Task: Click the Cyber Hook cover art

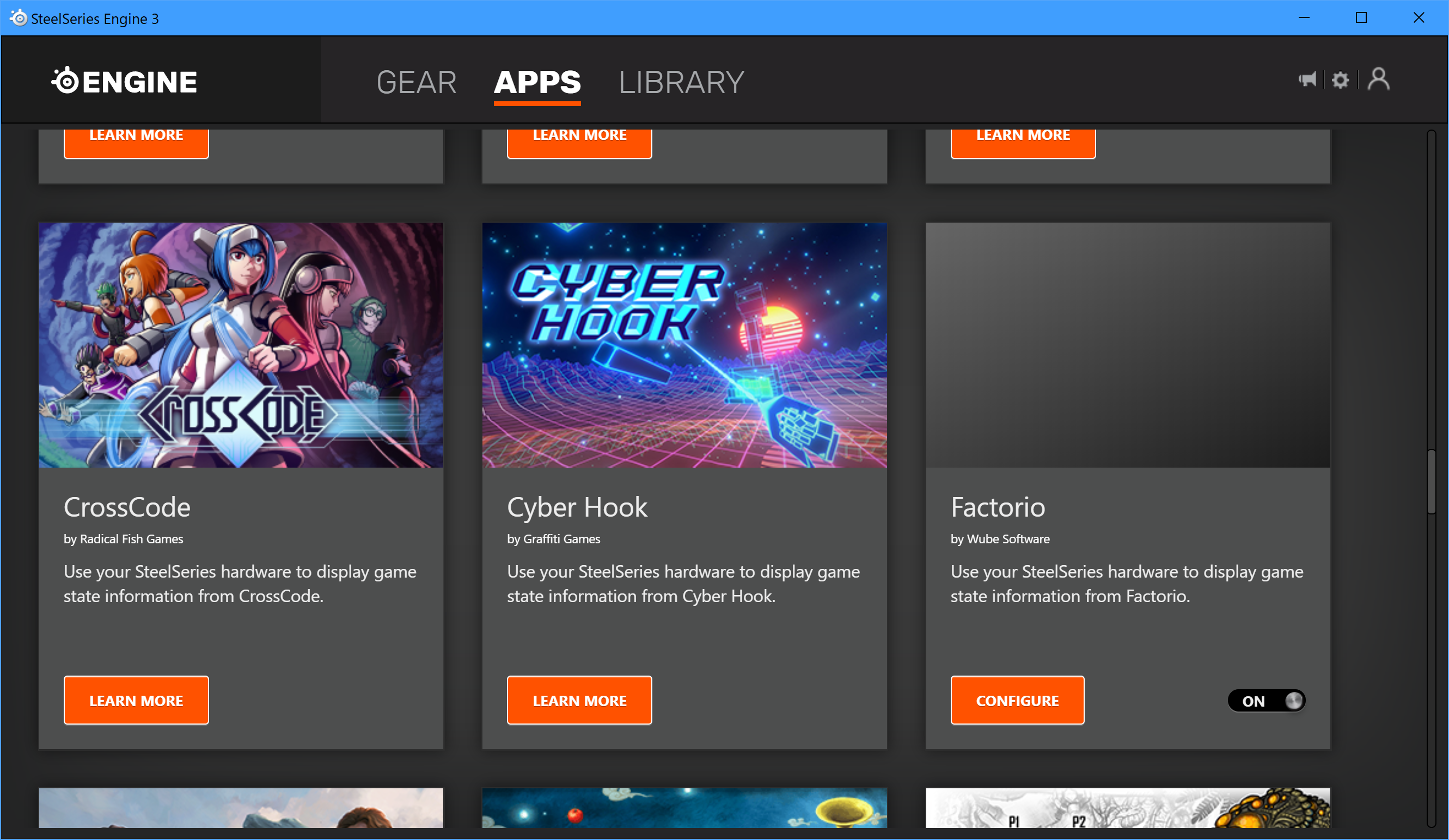Action: (684, 345)
